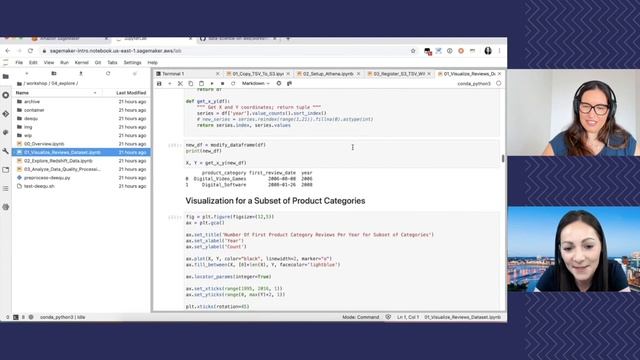Viewport: 640px width, 360px height.
Task: Insert a cell below with plus icon
Action: [x=170, y=84]
